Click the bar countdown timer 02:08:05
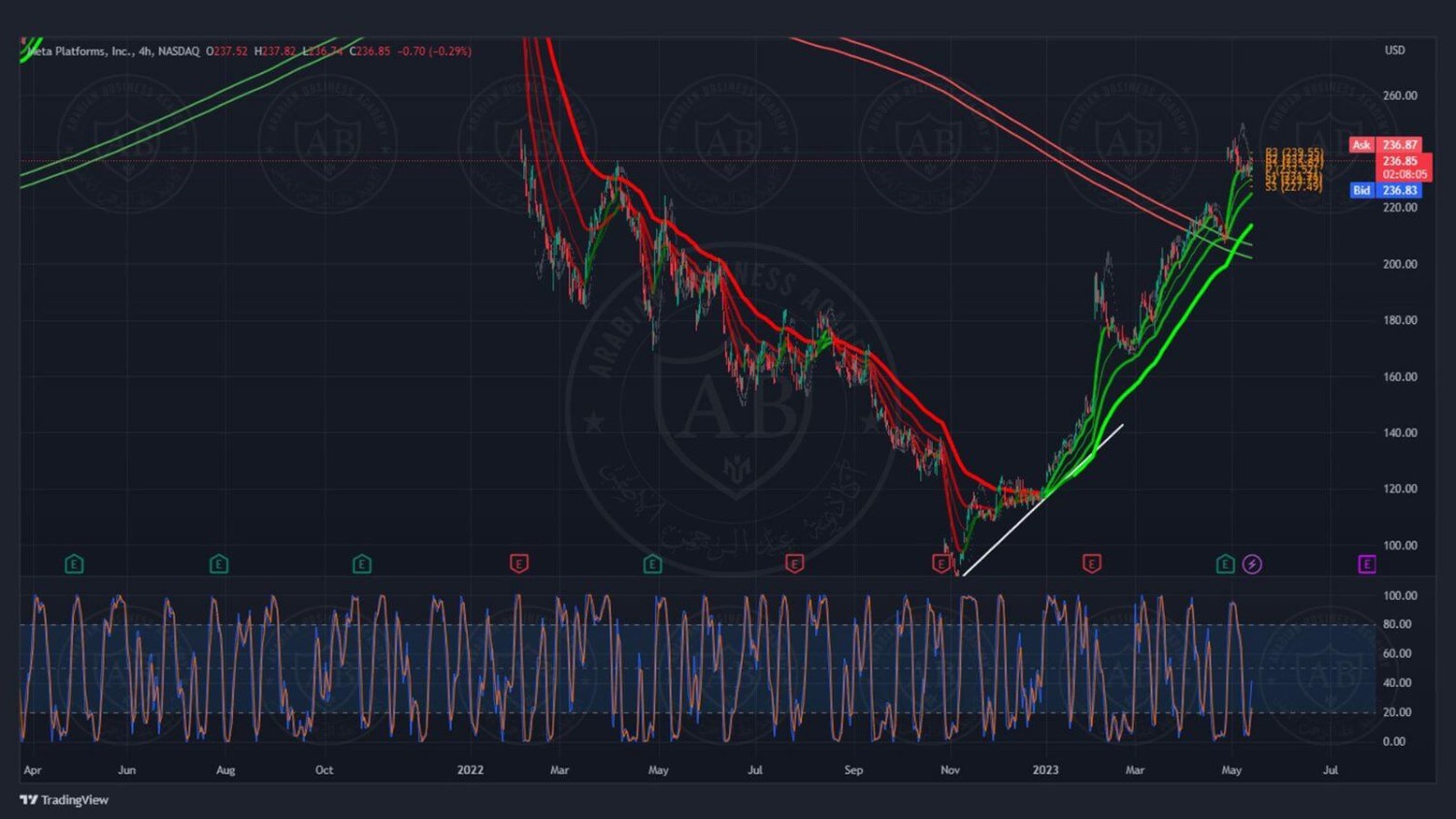 click(x=1405, y=175)
